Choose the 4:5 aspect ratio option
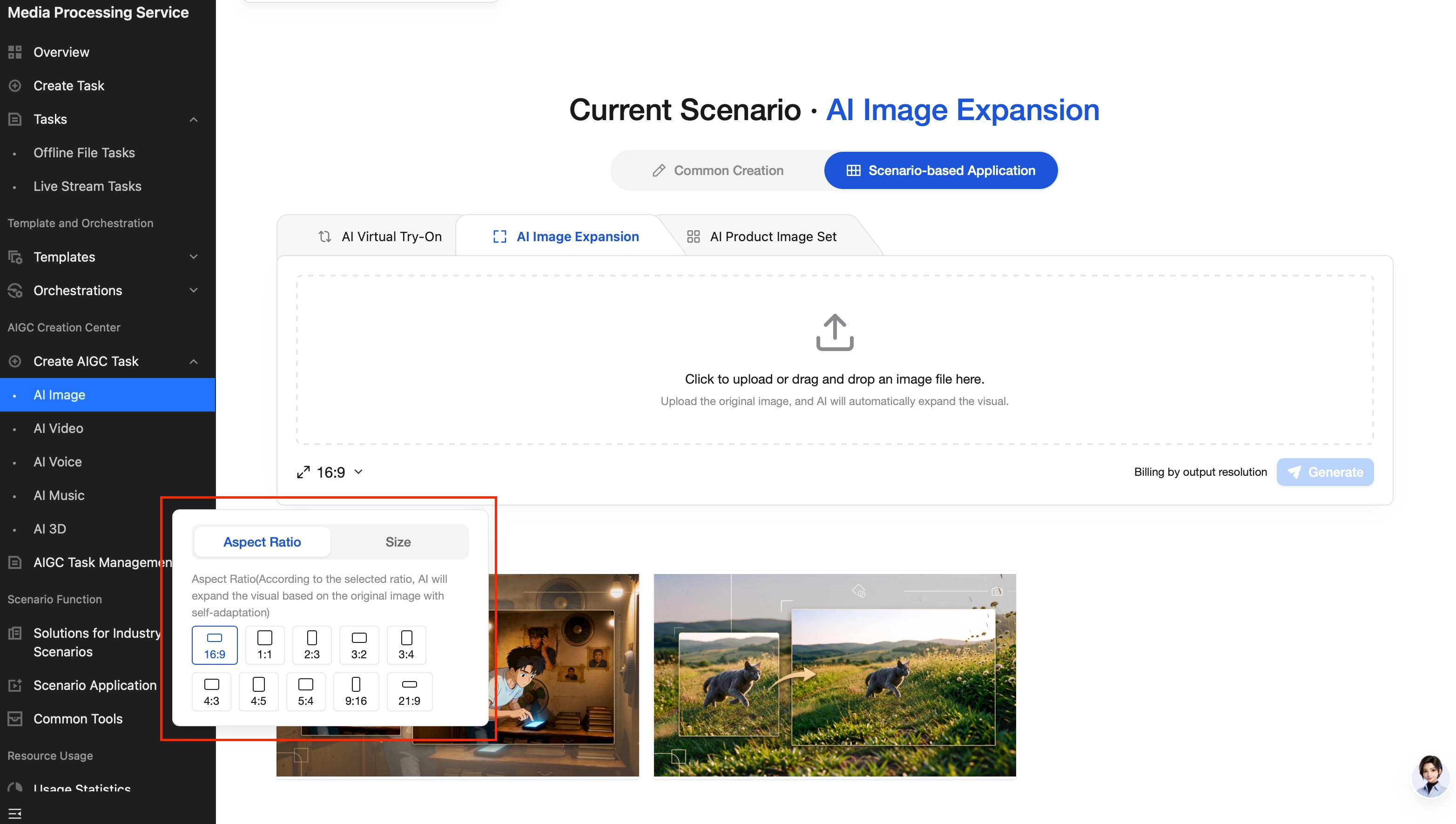Image resolution: width=1456 pixels, height=824 pixels. click(x=259, y=691)
